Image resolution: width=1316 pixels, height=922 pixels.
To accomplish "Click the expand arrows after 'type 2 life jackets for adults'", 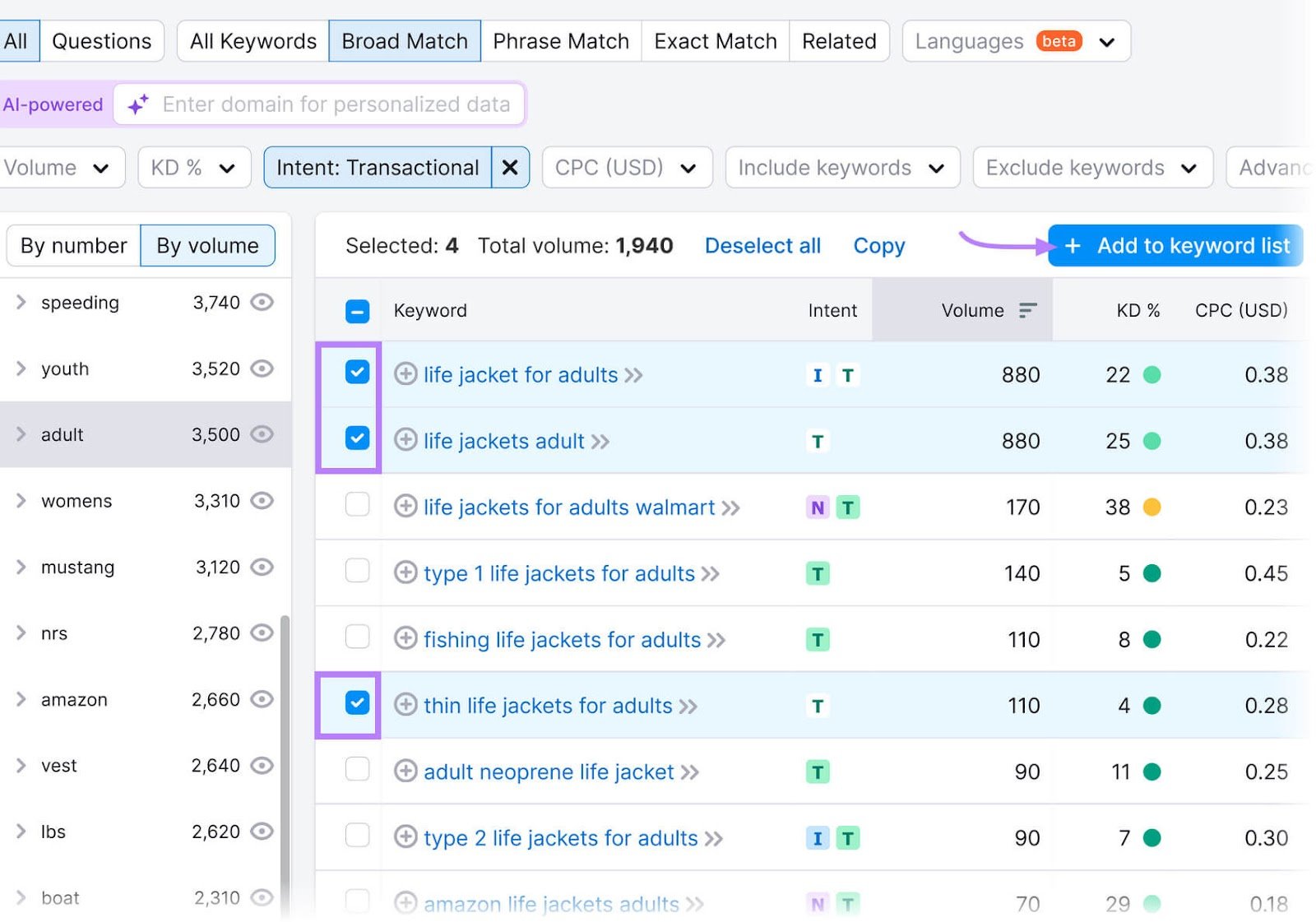I will pyautogui.click(x=714, y=838).
